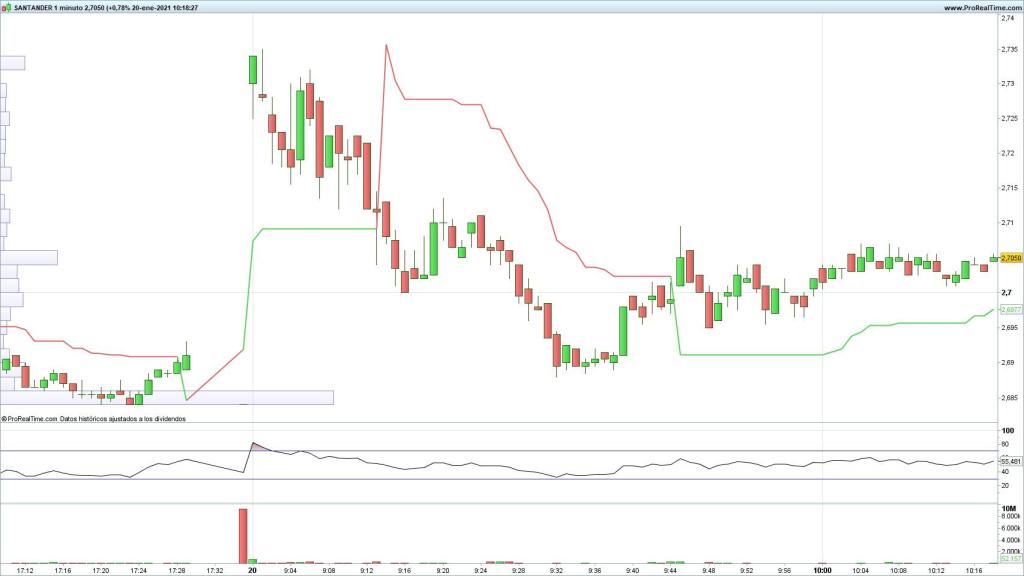The height and width of the screenshot is (576, 1024).
Task: Click the 17:12 time axis label
Action: [x=24, y=571]
